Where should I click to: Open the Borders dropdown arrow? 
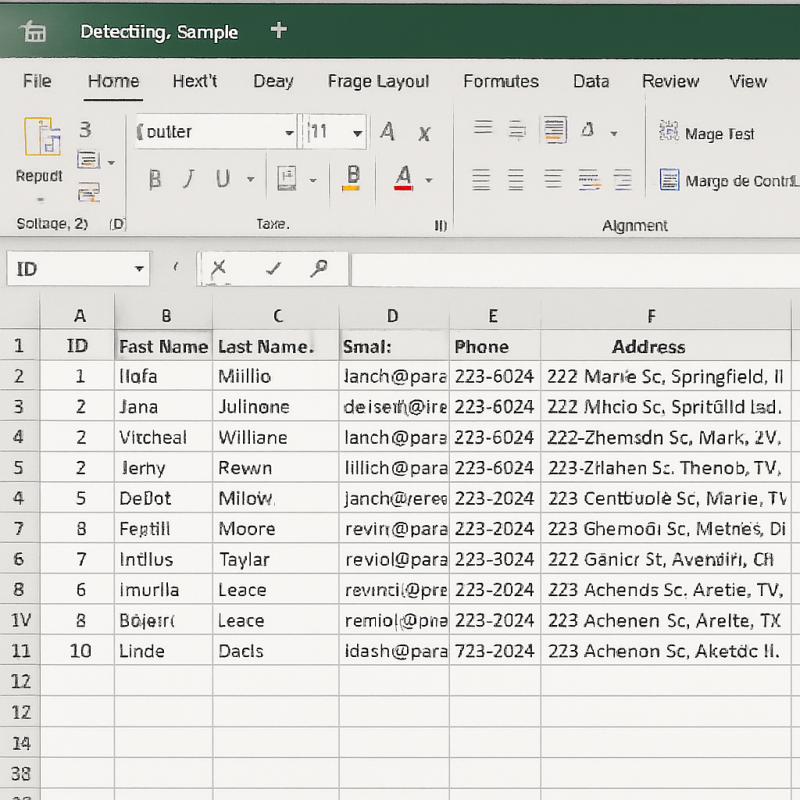pyautogui.click(x=313, y=180)
